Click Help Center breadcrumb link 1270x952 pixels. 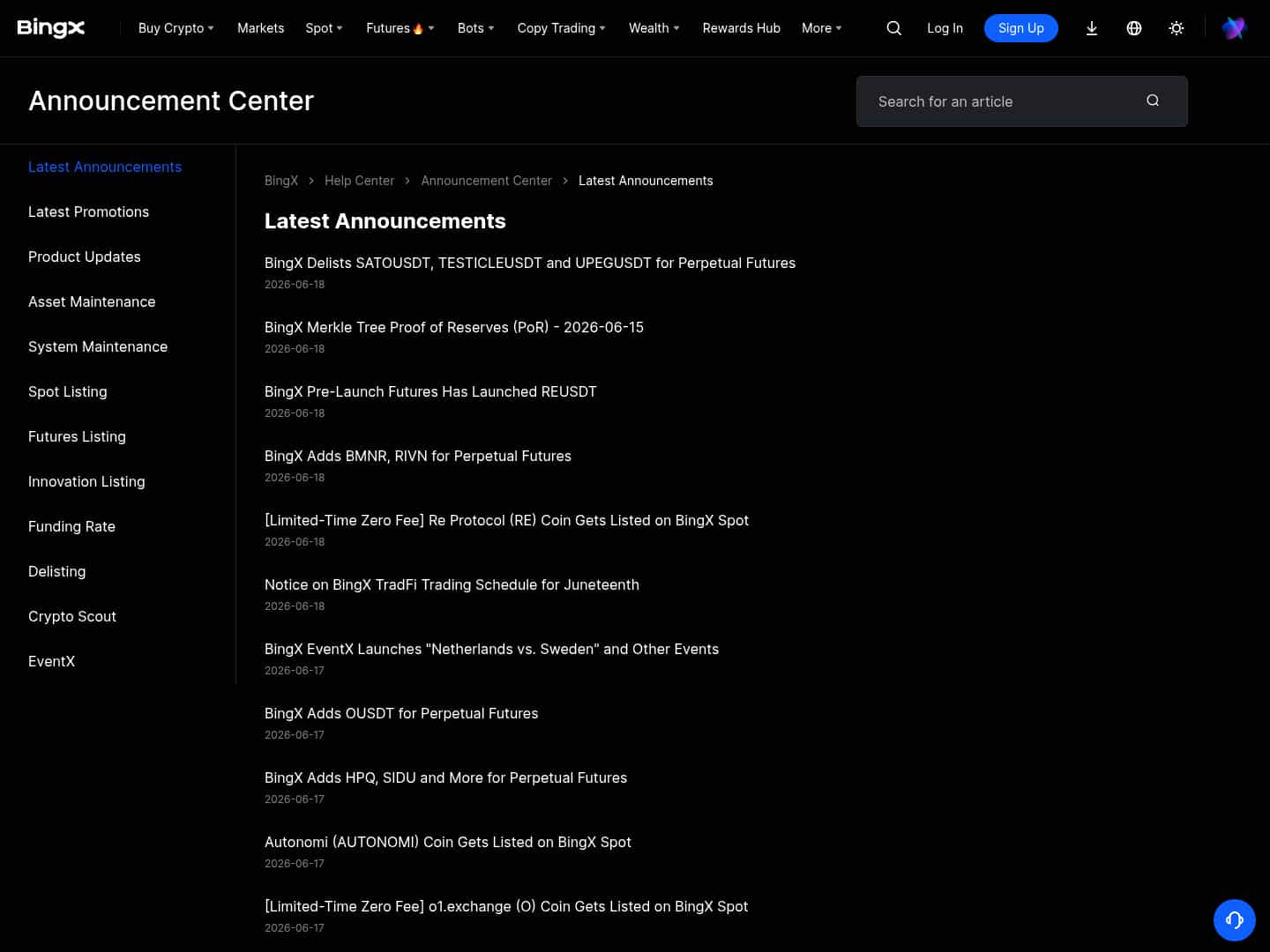coord(359,181)
